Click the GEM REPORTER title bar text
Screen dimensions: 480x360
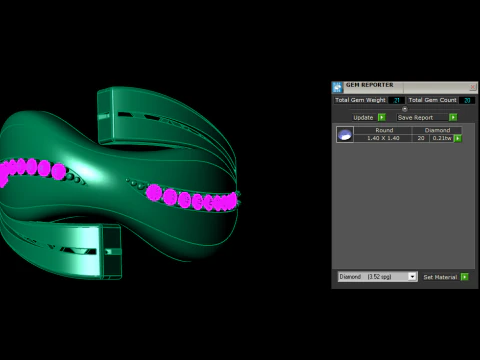(369, 85)
